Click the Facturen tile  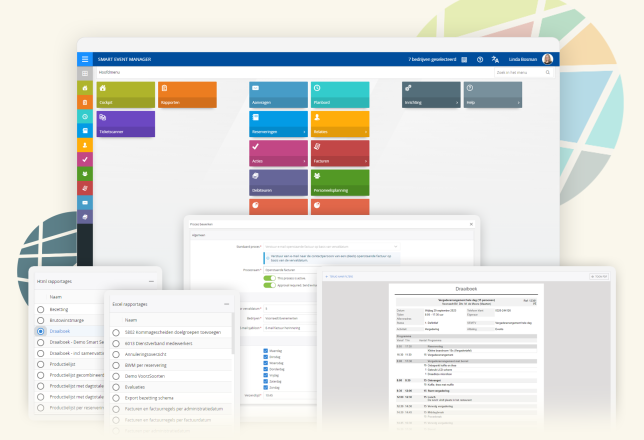click(340, 153)
